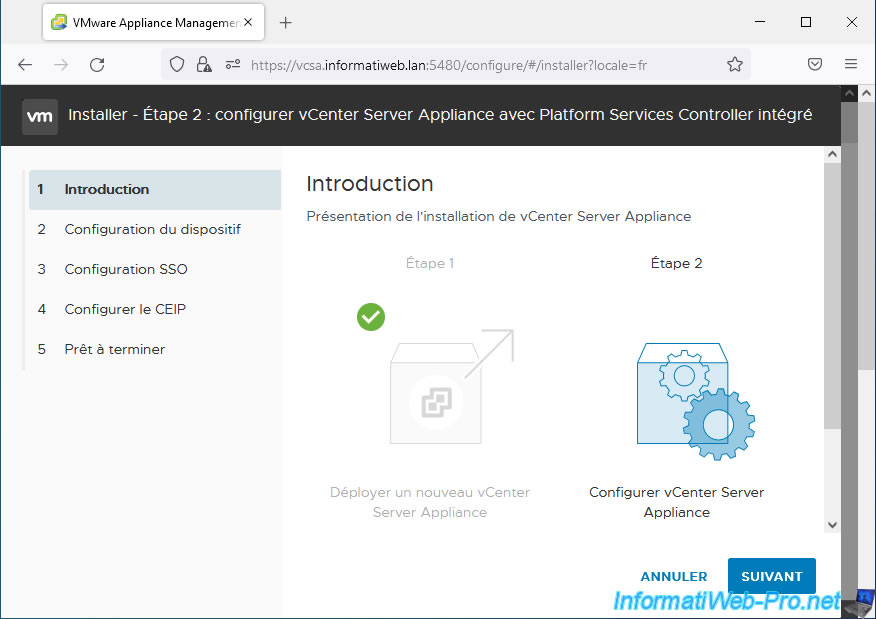This screenshot has height=619, width=876.
Task: Click the browser back arrow
Action: 25,65
